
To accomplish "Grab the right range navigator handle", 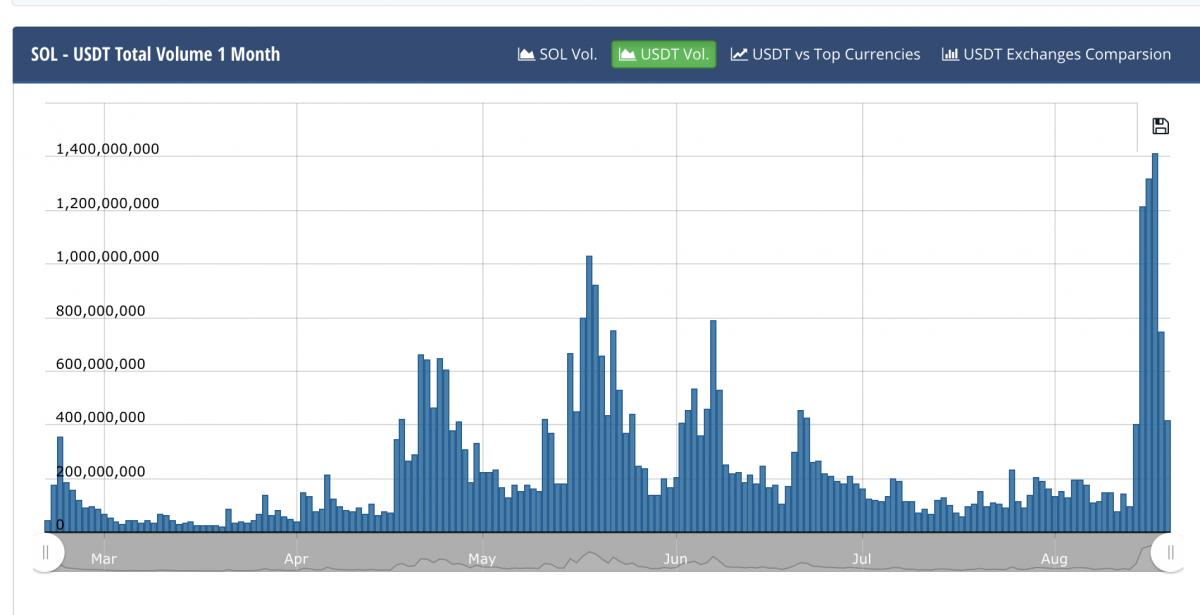I will (x=1170, y=552).
